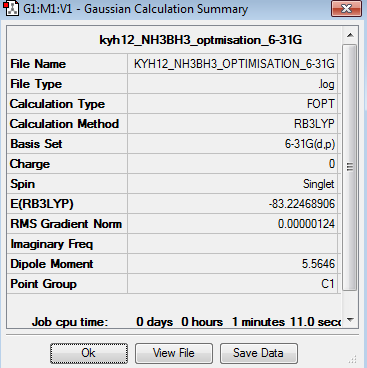
Task: Click the vertical scrollbar thumb grip
Action: [x=350, y=167]
